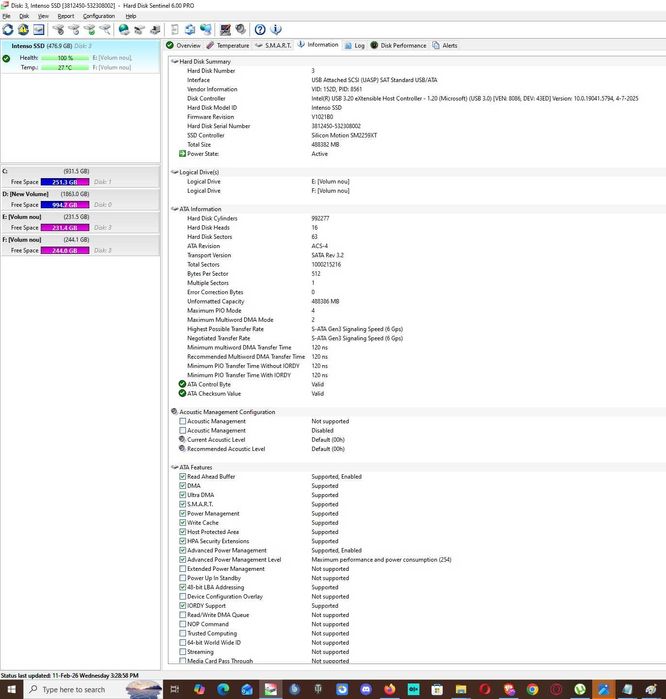The image size is (666, 699).
Task: Open Discord from the taskbar
Action: tap(366, 690)
